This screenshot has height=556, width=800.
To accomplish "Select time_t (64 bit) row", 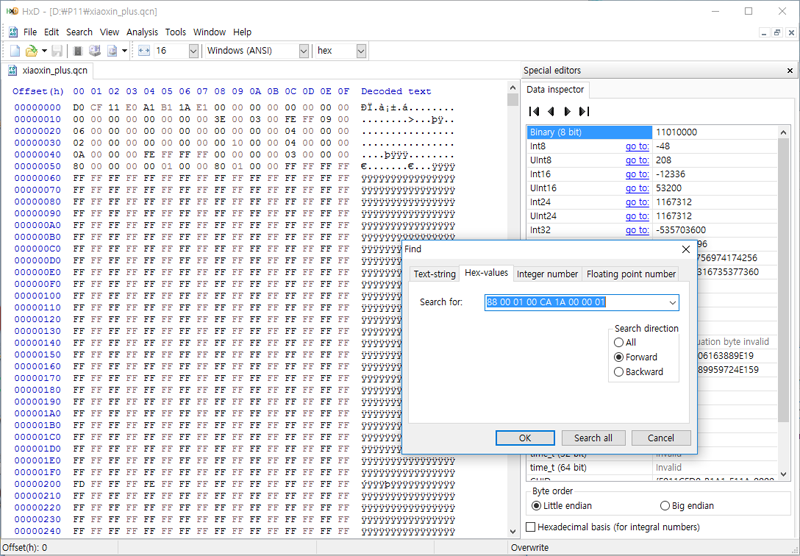I will click(652, 467).
